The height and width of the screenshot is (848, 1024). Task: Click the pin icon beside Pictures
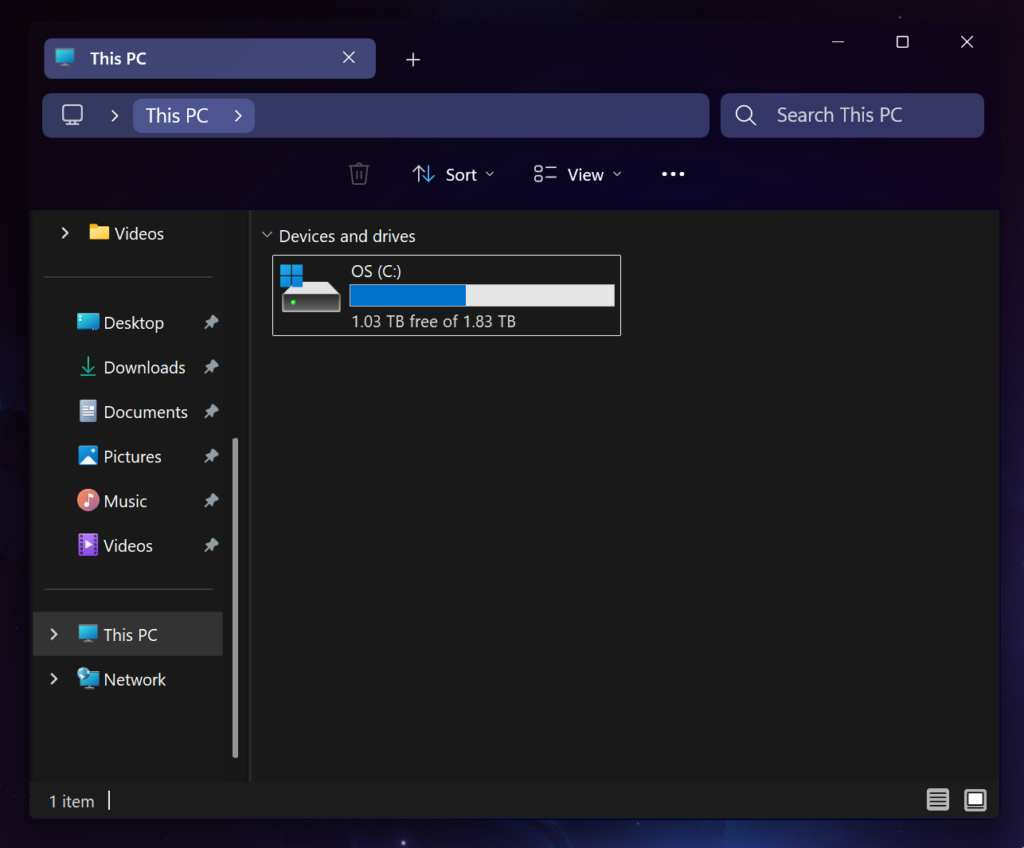210,455
